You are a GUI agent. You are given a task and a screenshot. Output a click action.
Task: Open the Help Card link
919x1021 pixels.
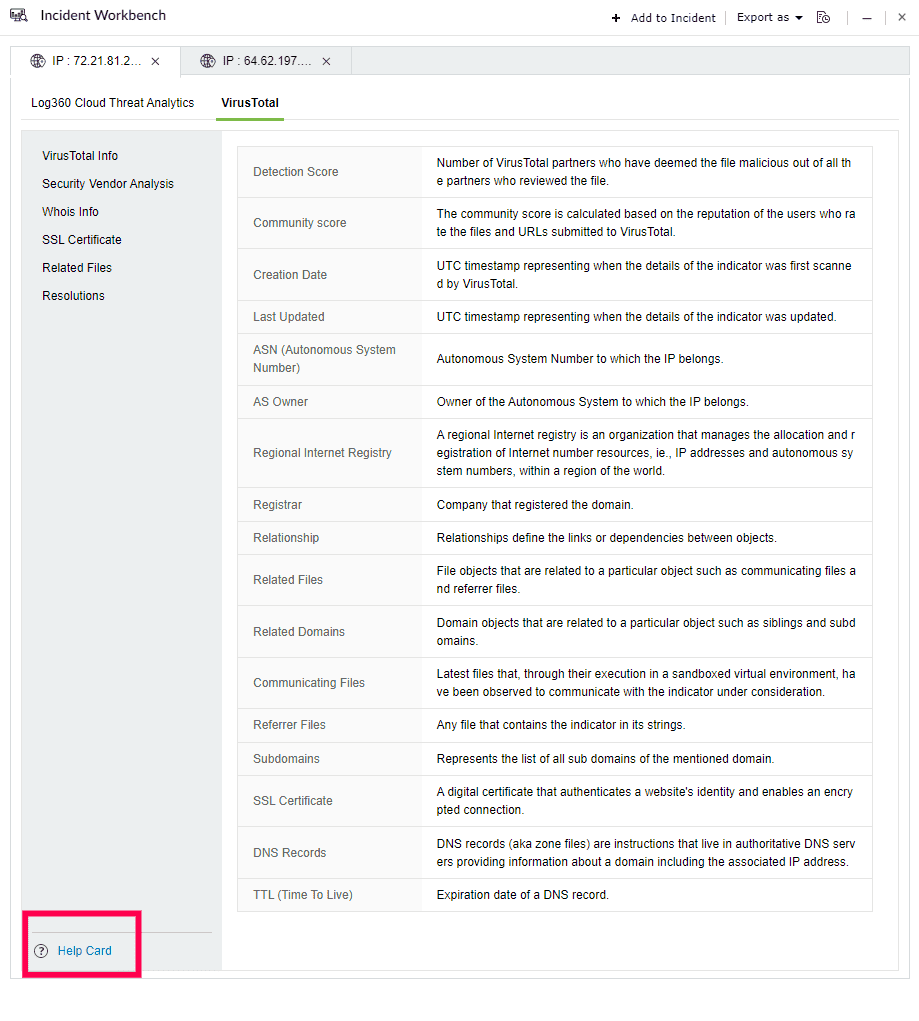coord(85,950)
